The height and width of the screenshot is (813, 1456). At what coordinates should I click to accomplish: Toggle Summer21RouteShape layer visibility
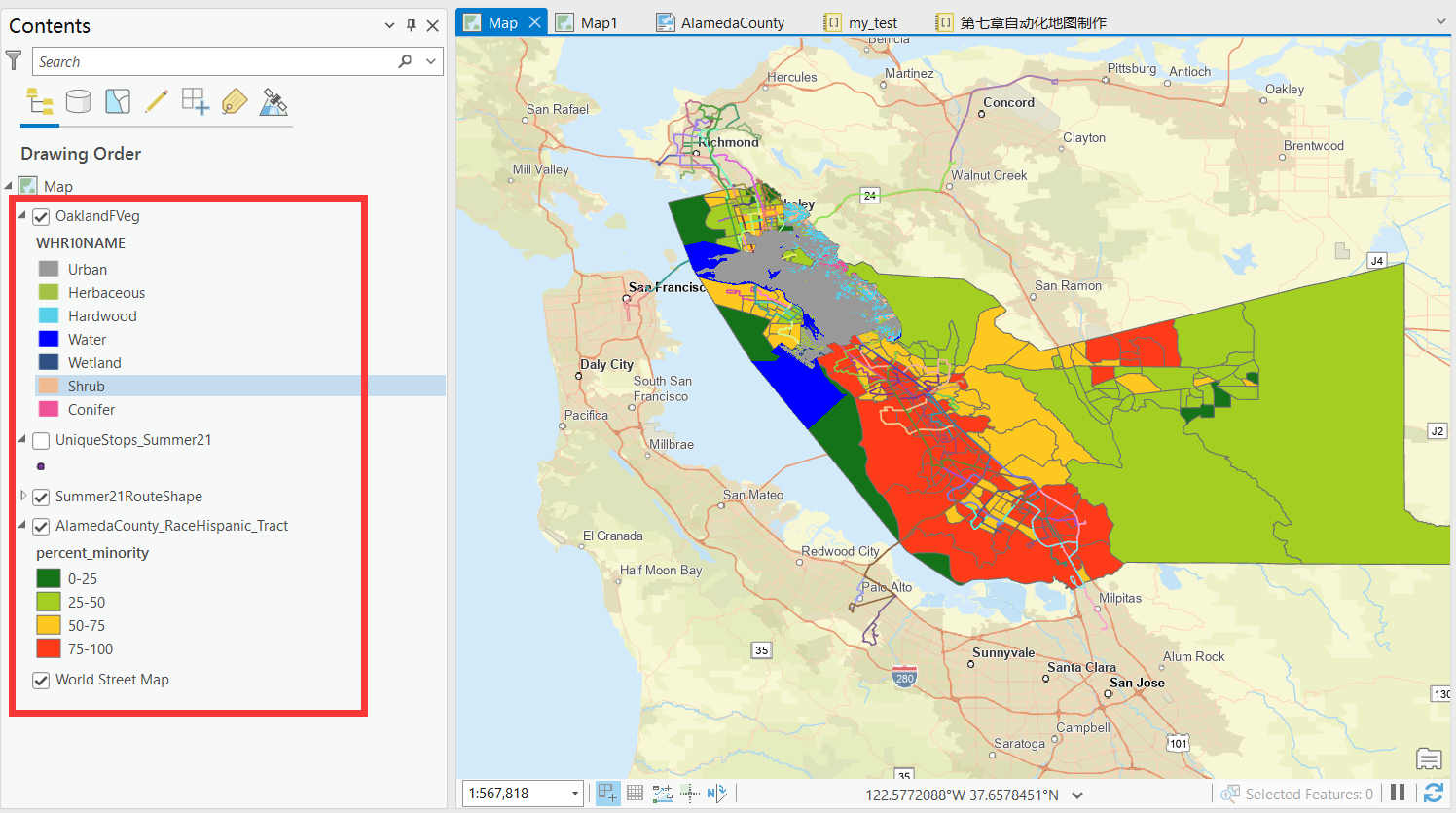tap(41, 498)
